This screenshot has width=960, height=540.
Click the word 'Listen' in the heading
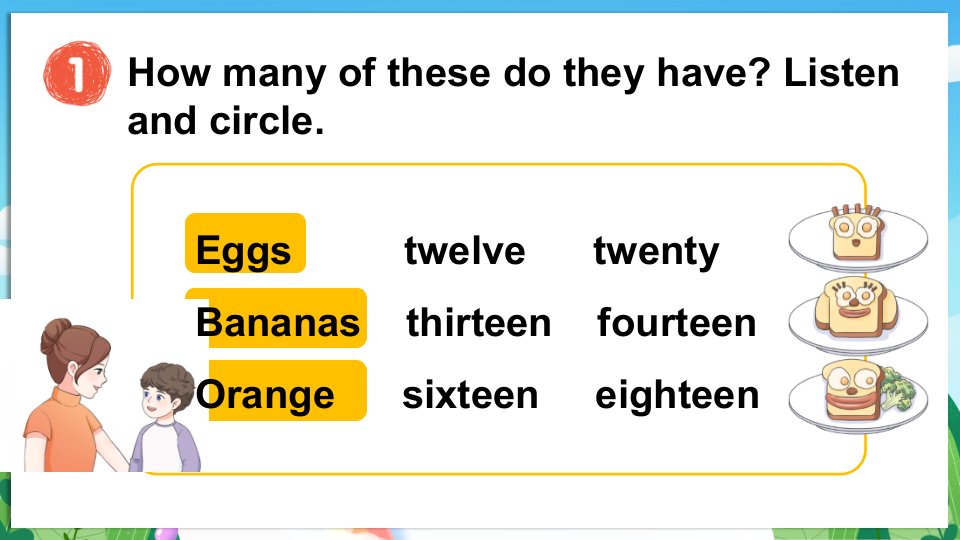[841, 73]
